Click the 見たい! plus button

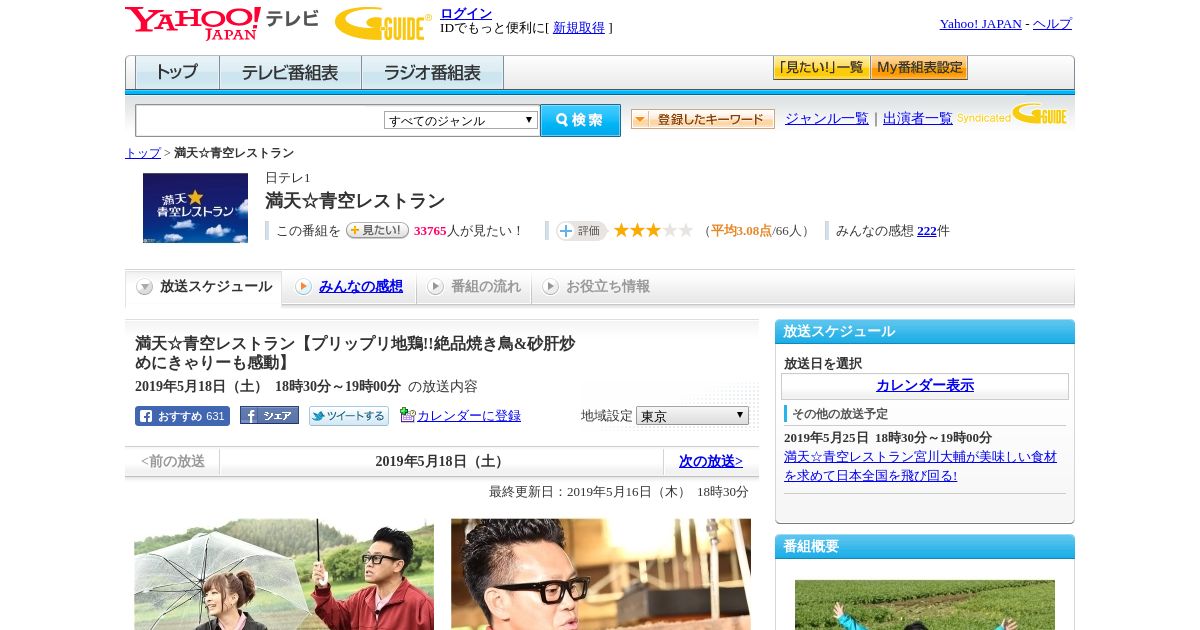click(x=377, y=230)
